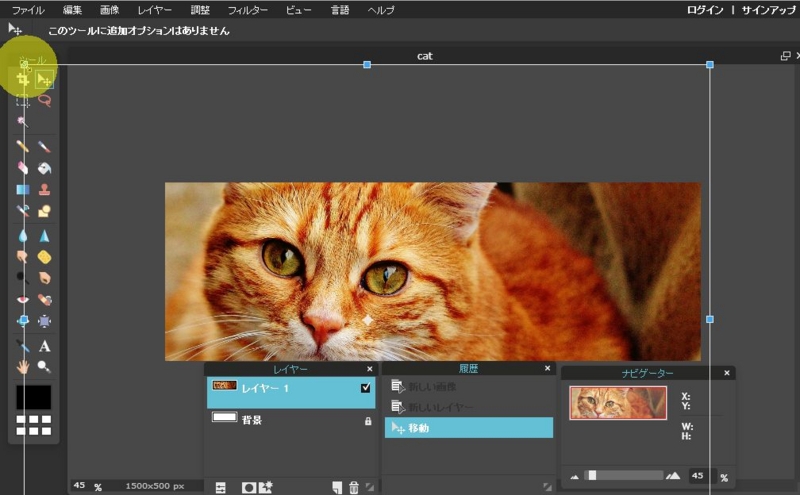Unlock the 背景 layer lock icon
800x495 pixels.
[x=368, y=421]
